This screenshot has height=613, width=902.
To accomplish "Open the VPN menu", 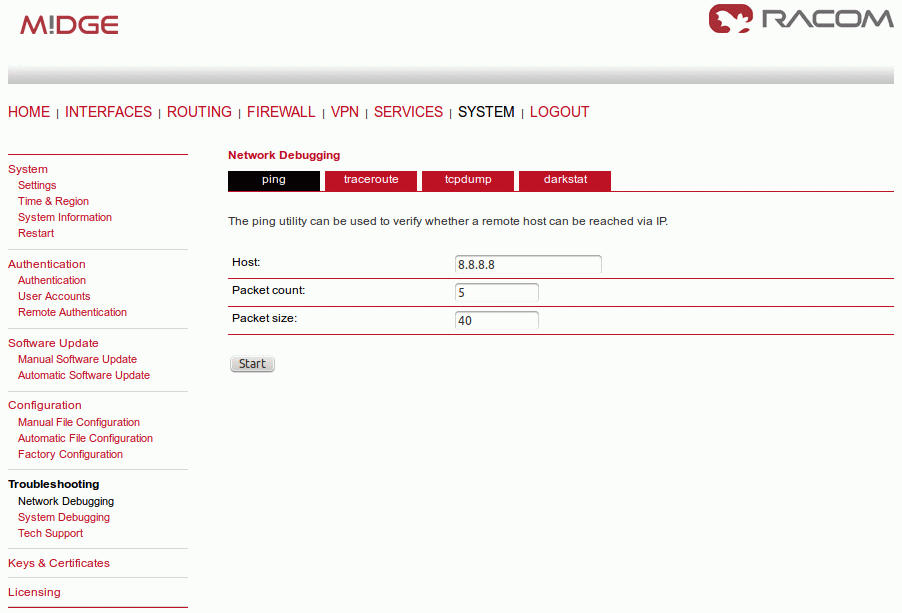I will (345, 112).
